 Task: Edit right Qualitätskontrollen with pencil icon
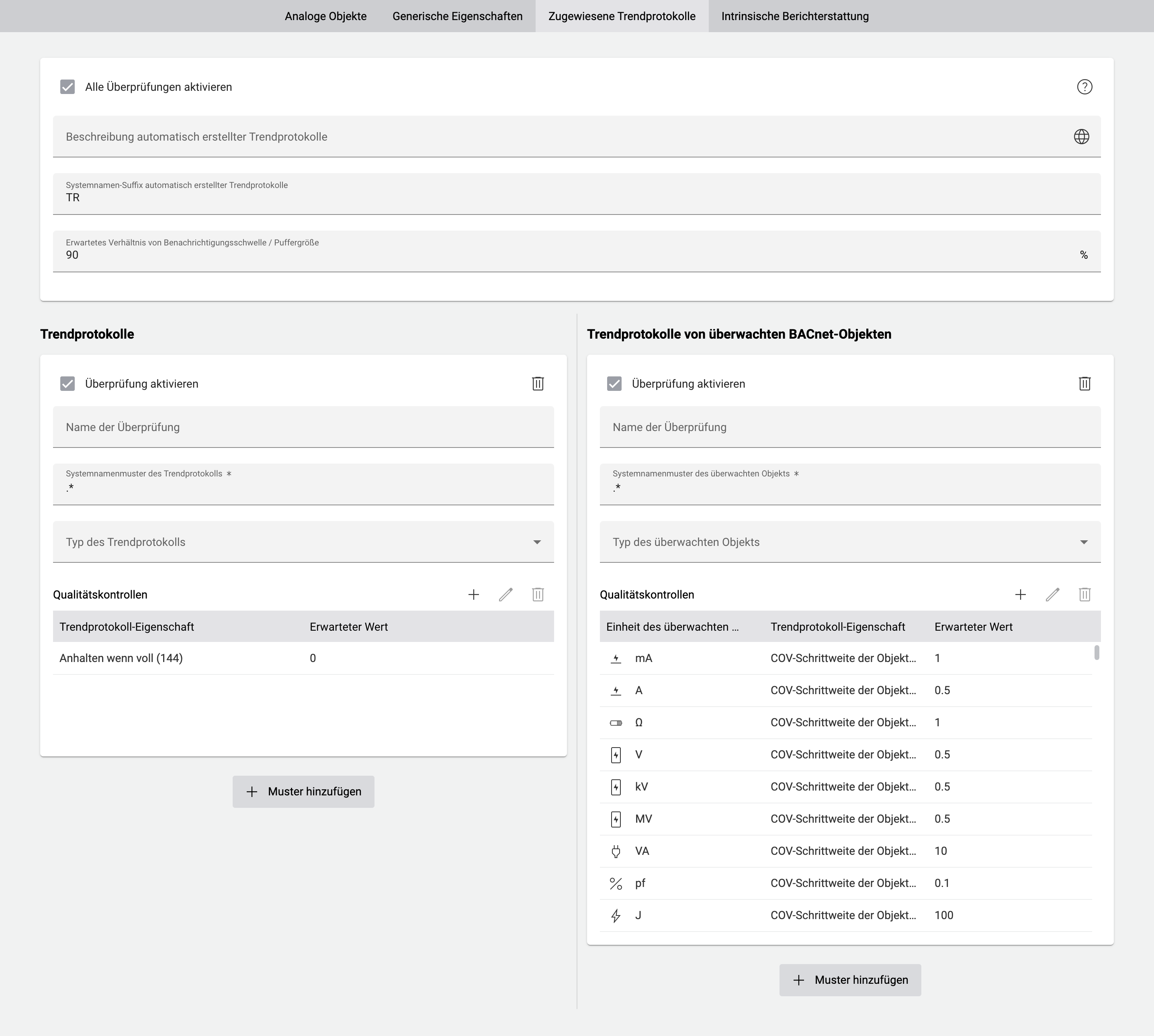(x=1052, y=594)
